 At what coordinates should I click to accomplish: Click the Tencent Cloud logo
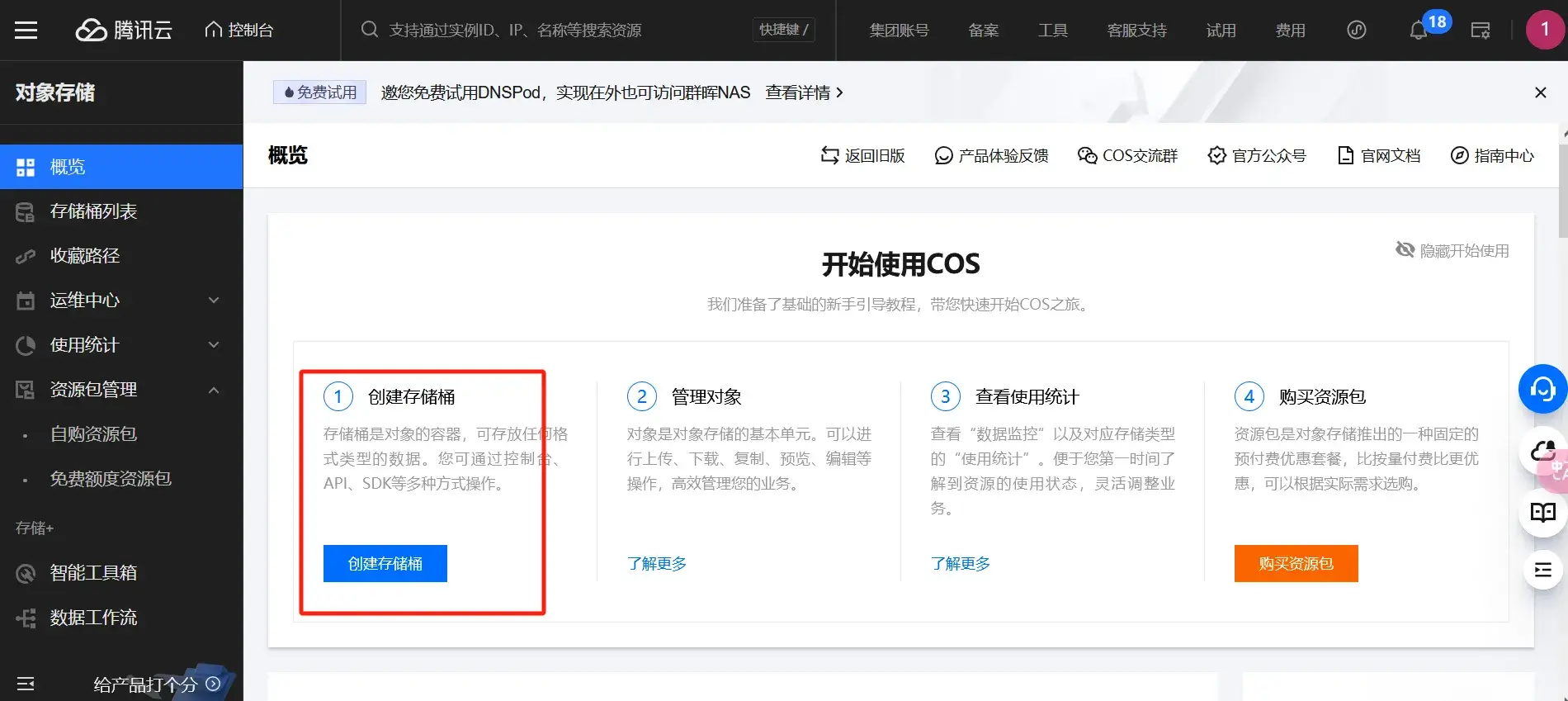(125, 31)
